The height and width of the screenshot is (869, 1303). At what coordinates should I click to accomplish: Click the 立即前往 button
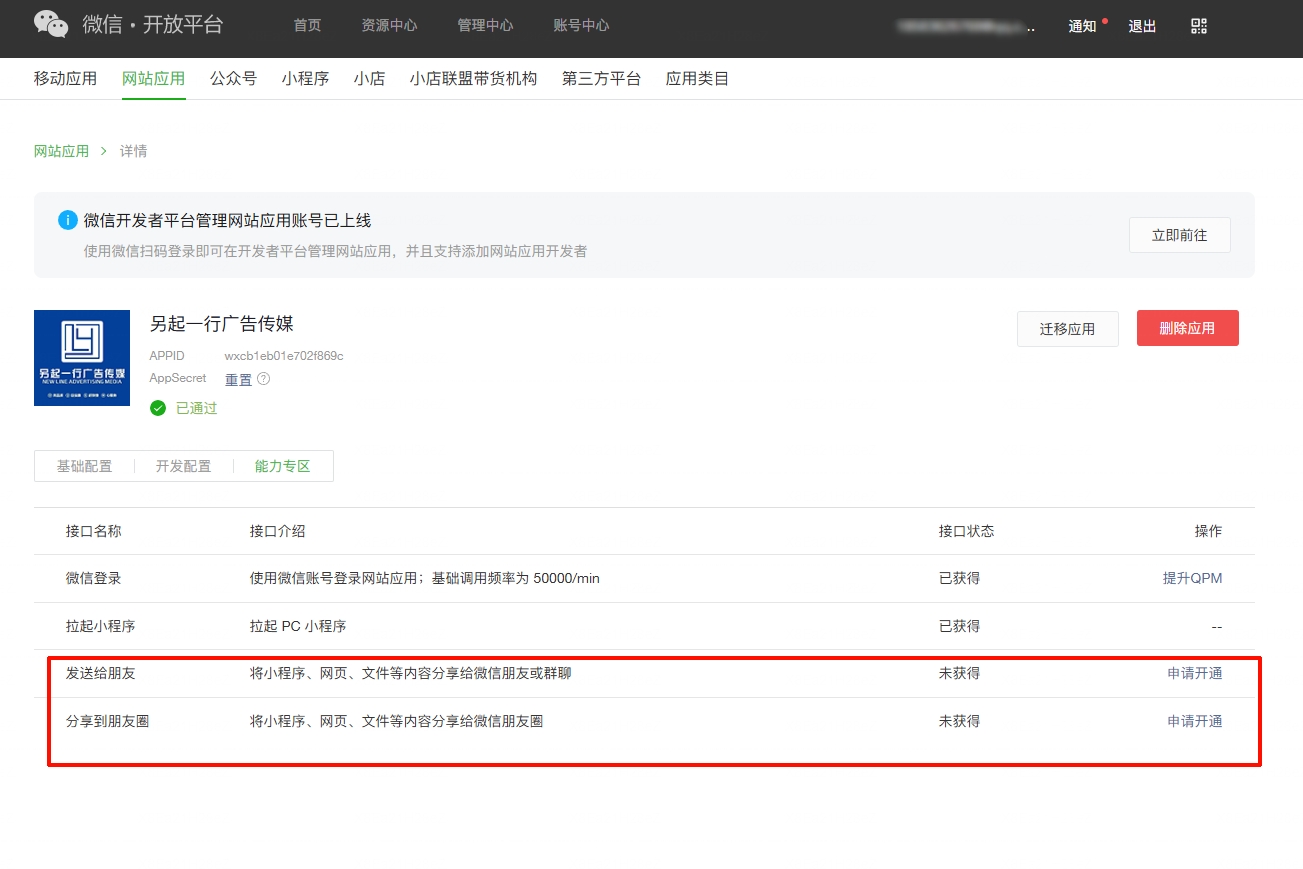point(1179,234)
